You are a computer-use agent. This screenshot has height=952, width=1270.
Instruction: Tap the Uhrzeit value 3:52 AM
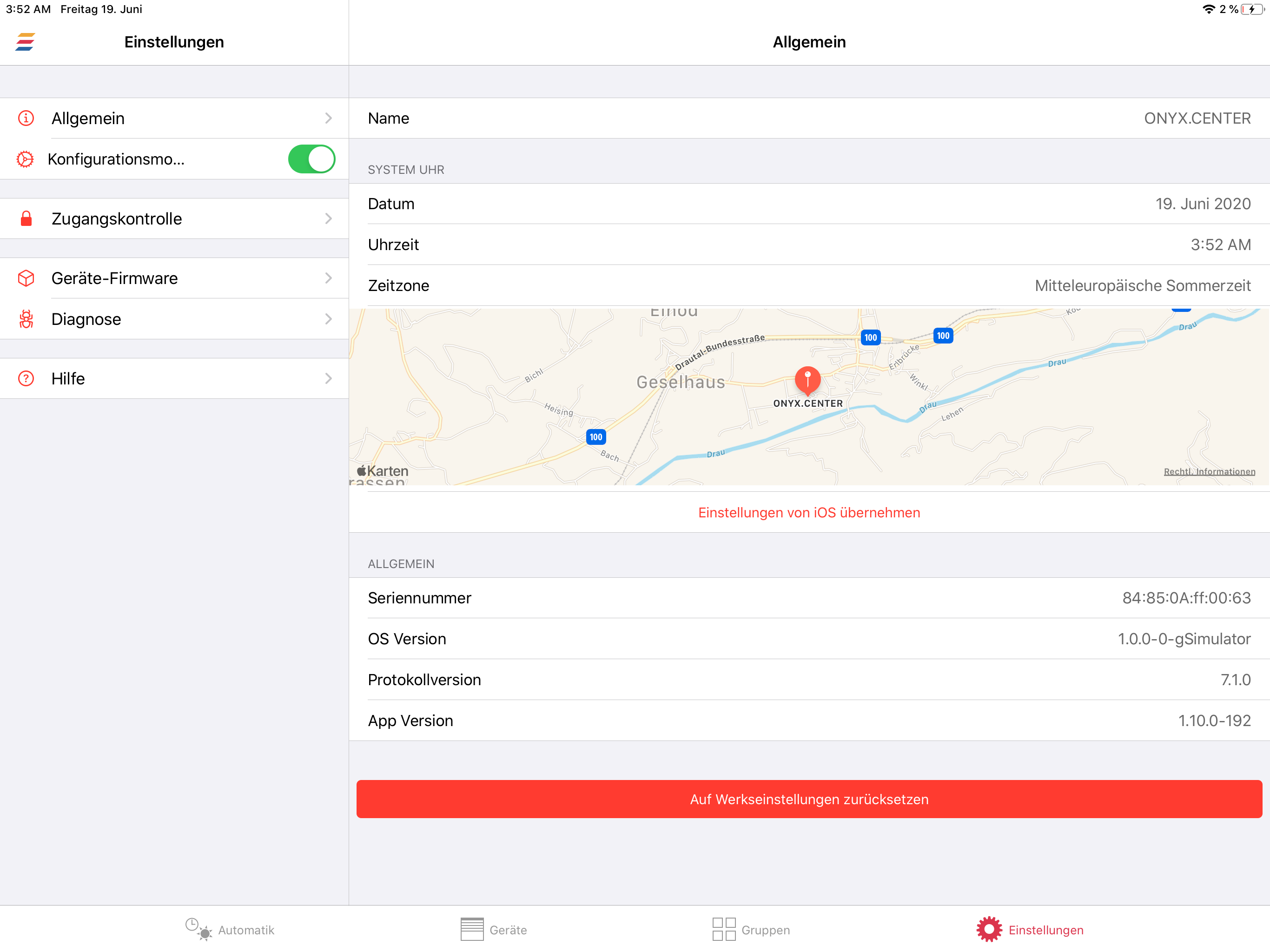coord(1221,245)
